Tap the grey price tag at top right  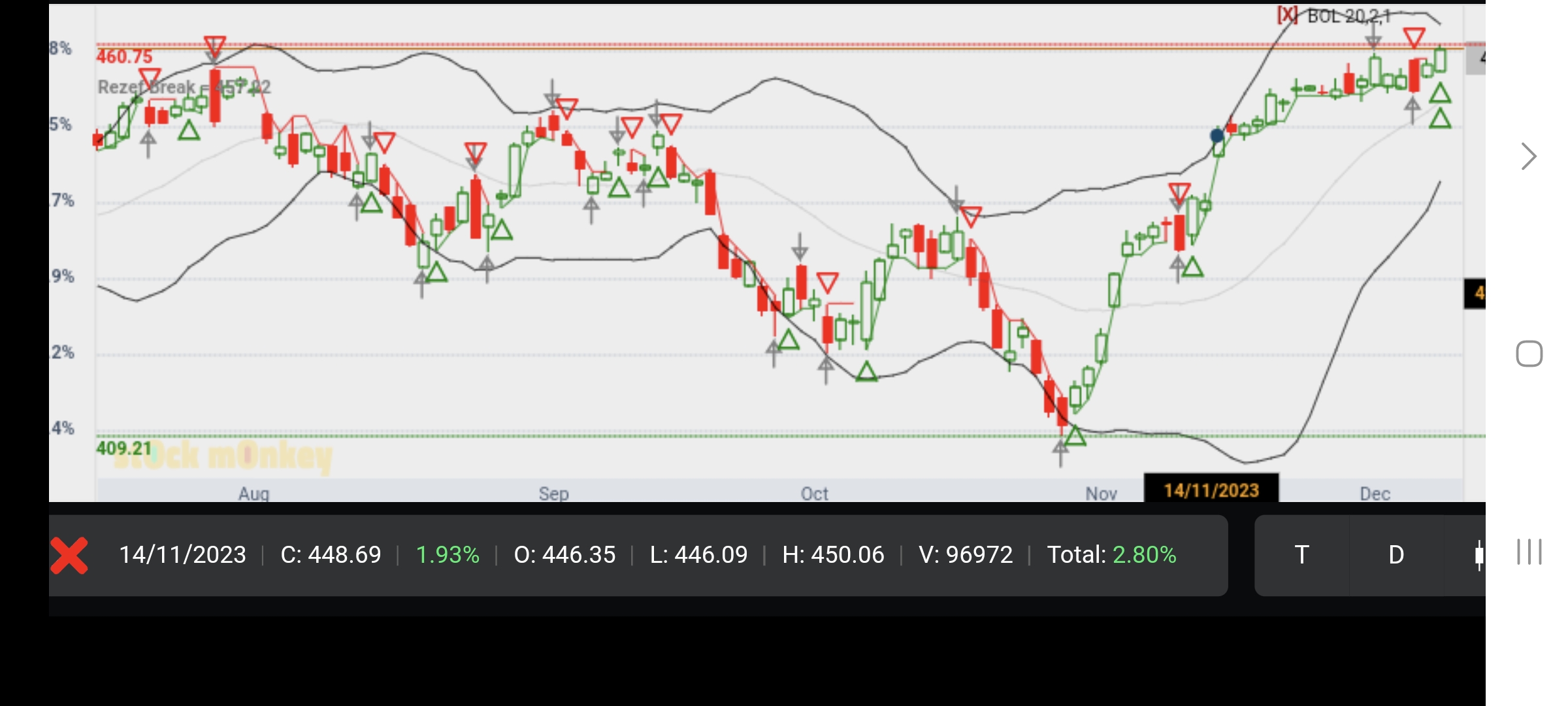point(1476,58)
